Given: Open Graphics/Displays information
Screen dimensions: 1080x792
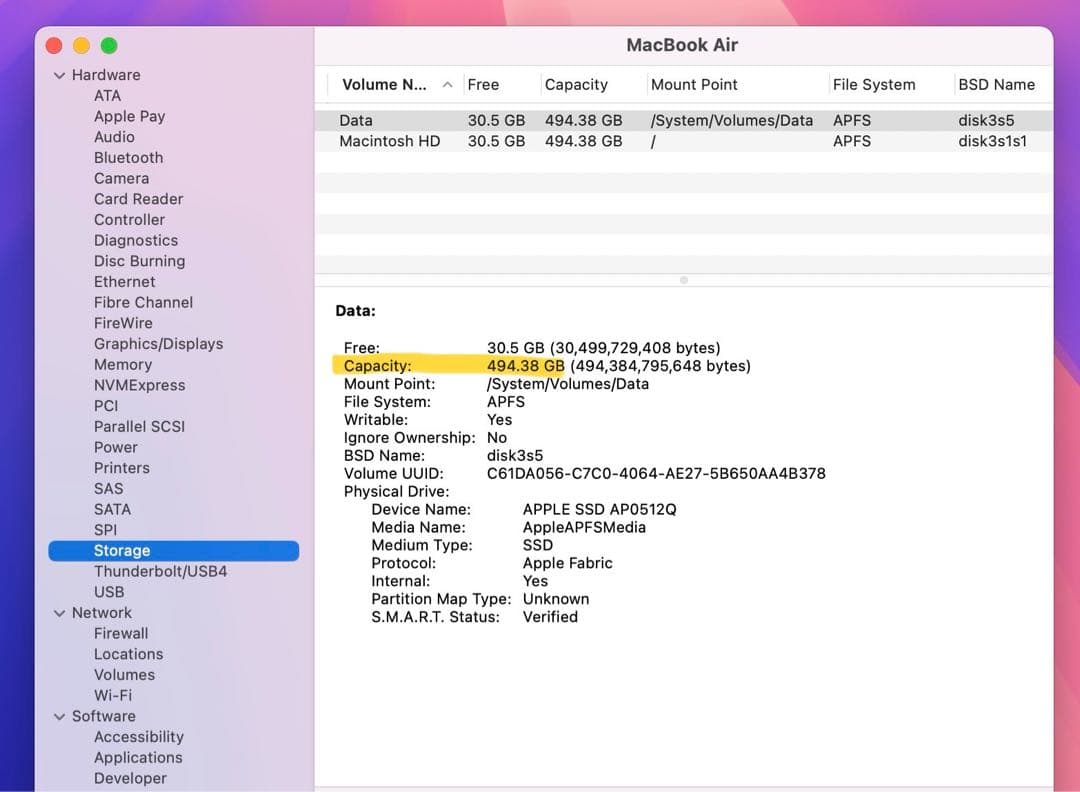Looking at the screenshot, I should click(158, 343).
